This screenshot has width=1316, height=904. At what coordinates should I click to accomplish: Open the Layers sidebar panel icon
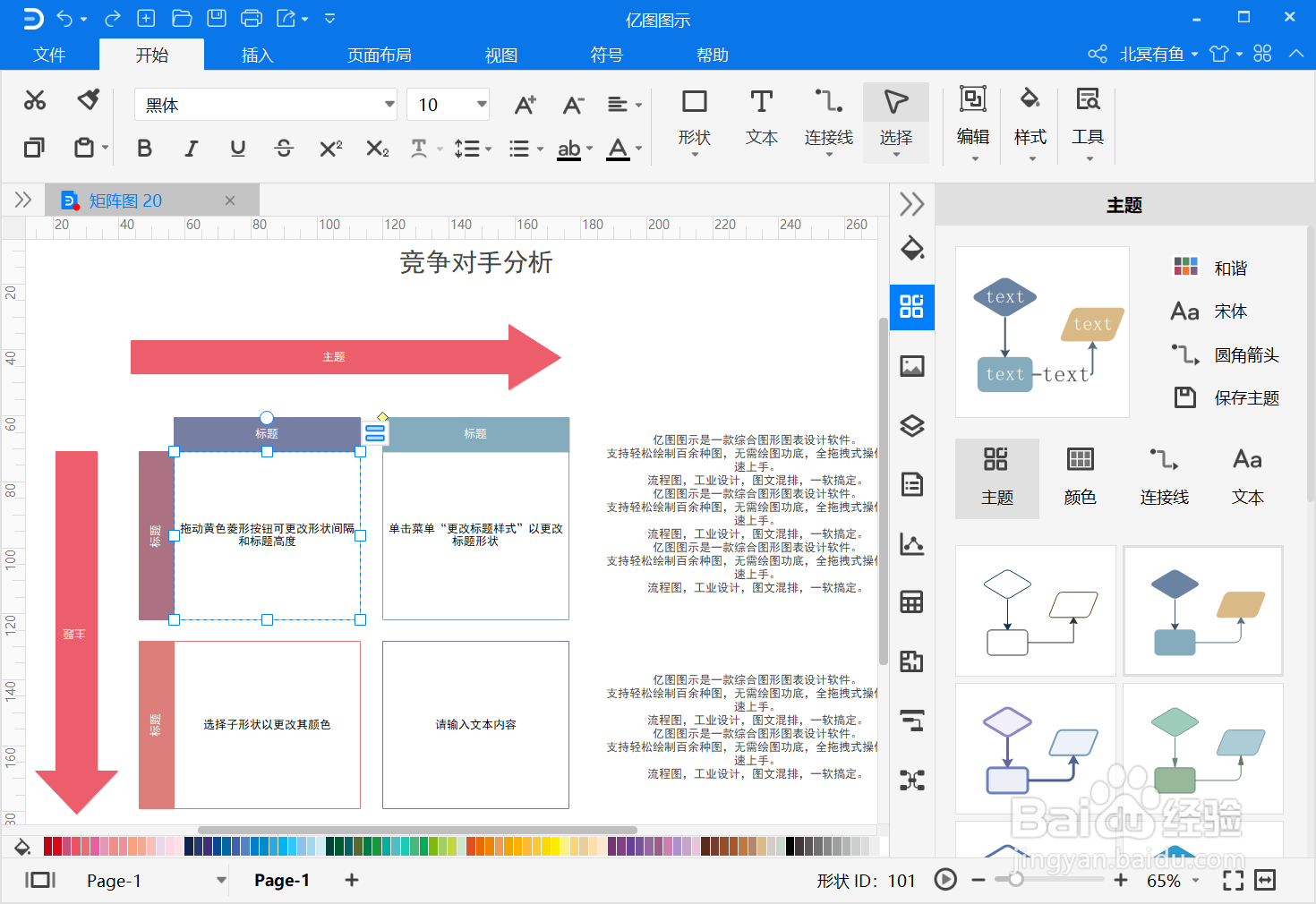click(x=911, y=425)
